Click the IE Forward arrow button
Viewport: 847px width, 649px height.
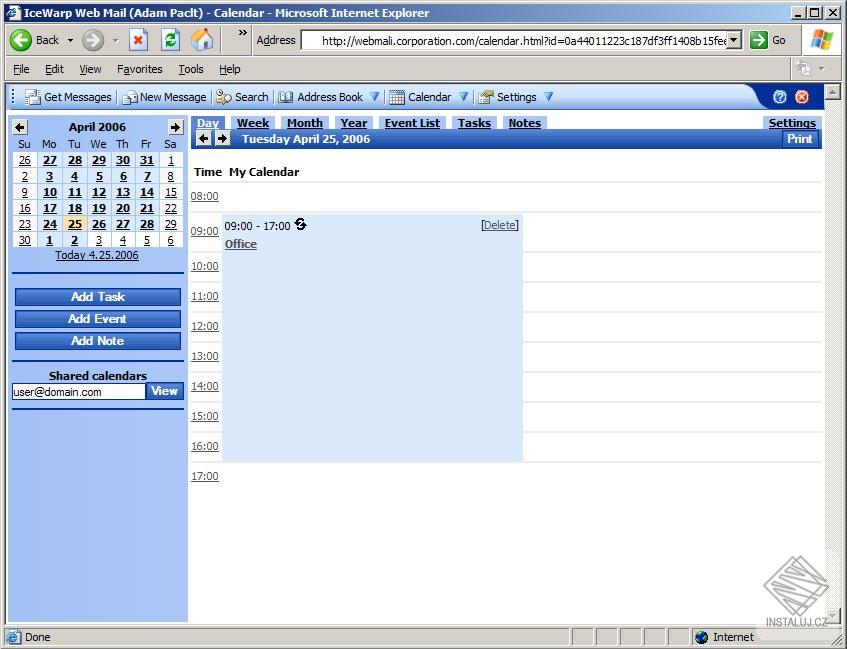click(93, 40)
